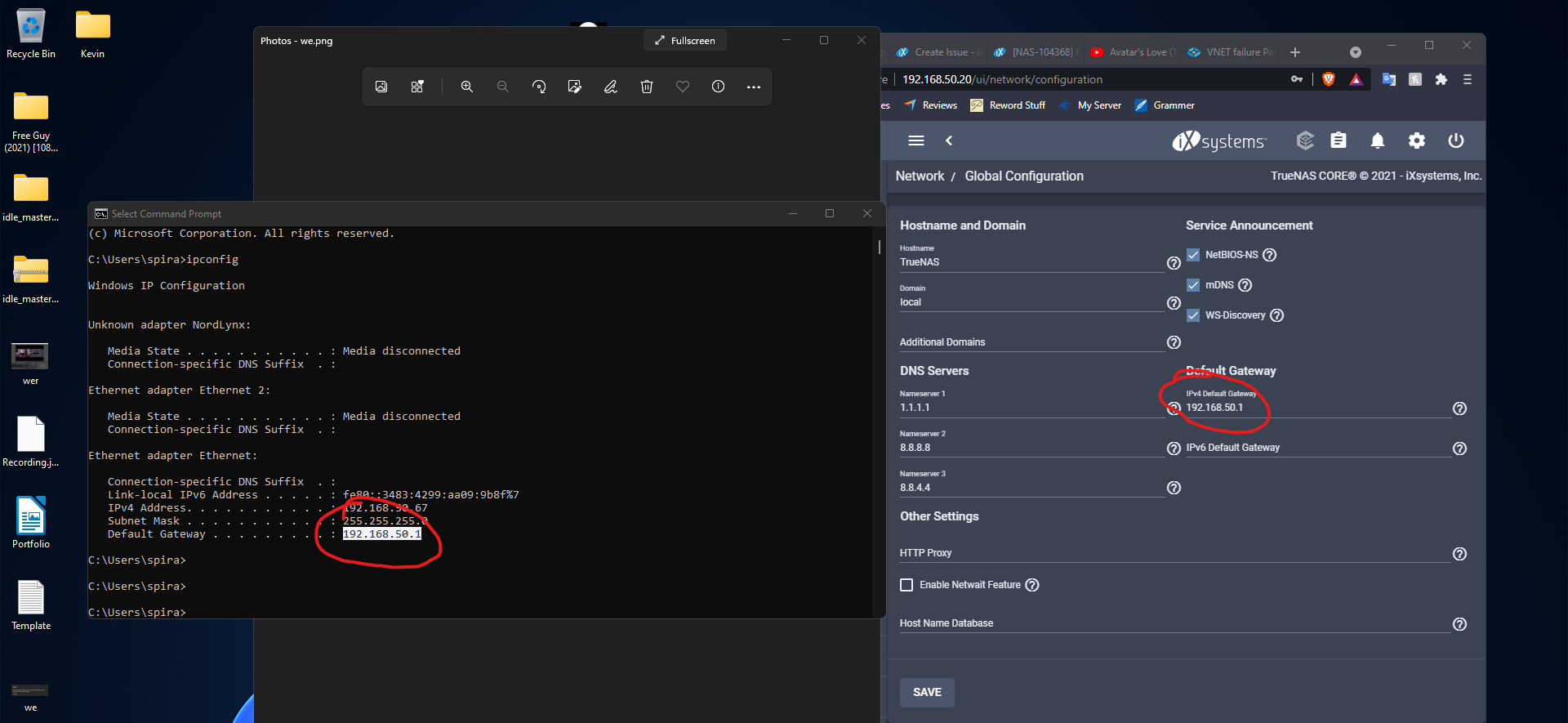Open TrueNAS settings gear menu

pos(1417,141)
